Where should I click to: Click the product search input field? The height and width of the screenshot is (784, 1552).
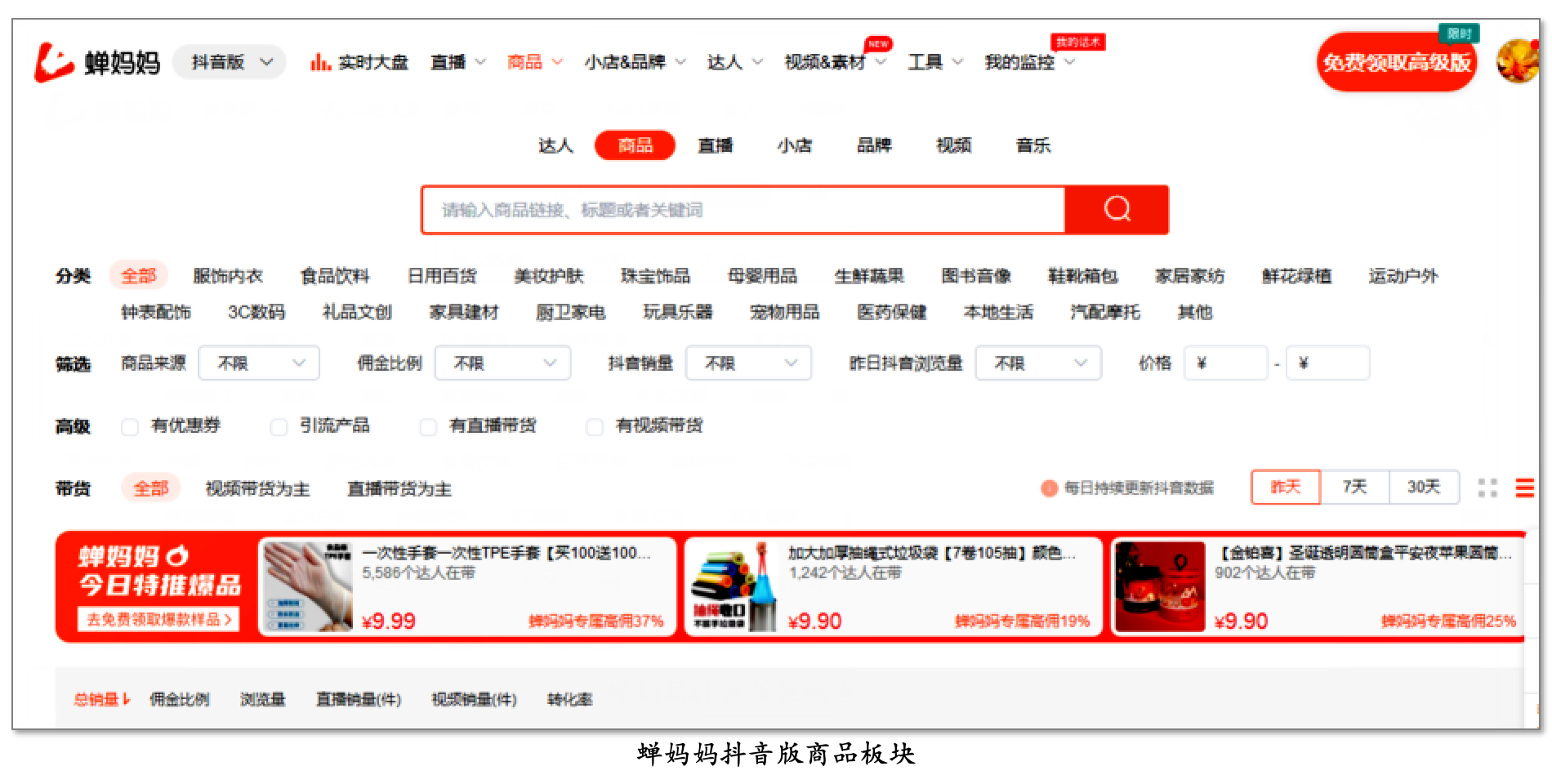tap(743, 210)
